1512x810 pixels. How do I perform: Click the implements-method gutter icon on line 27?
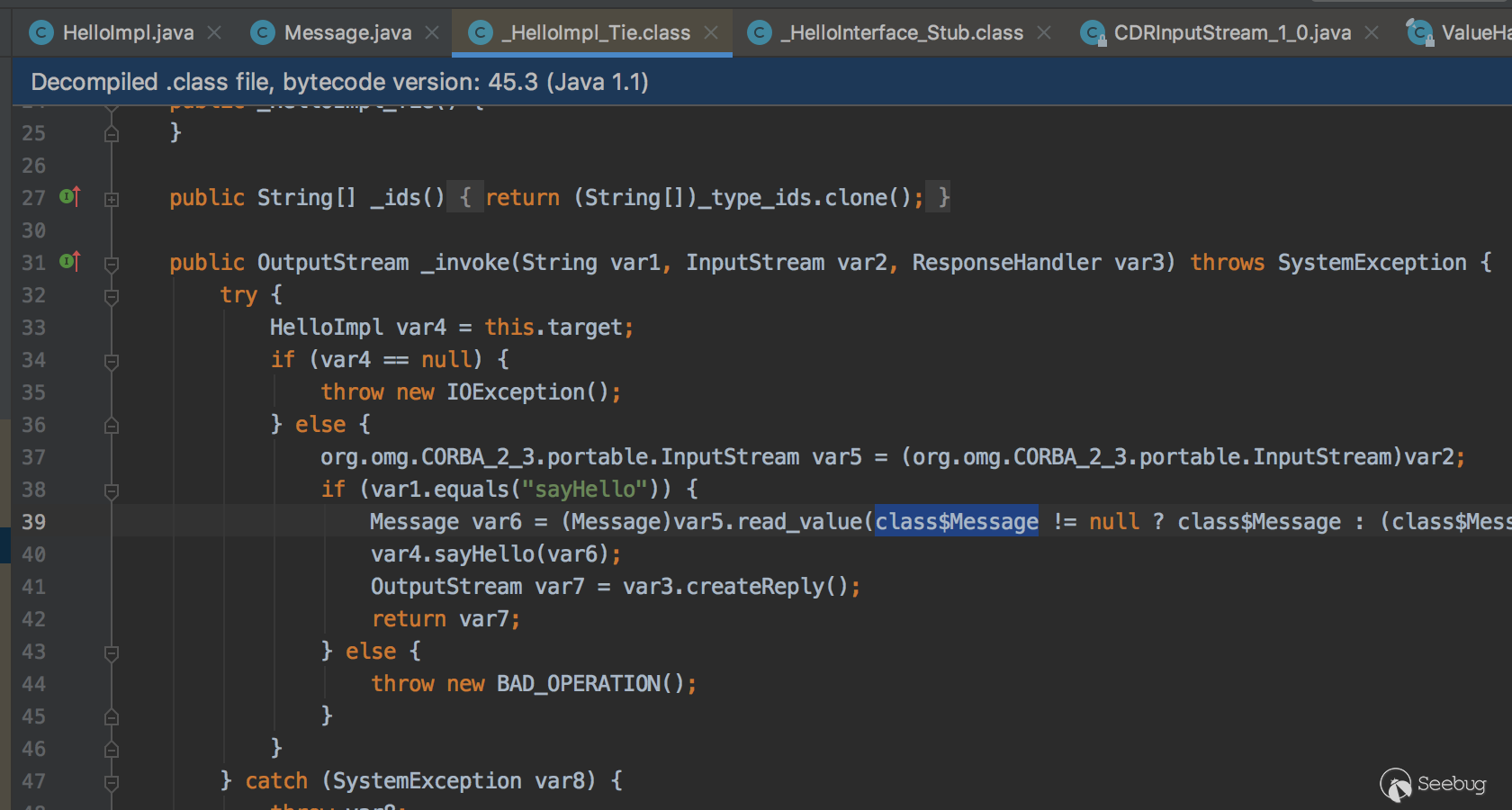(69, 196)
